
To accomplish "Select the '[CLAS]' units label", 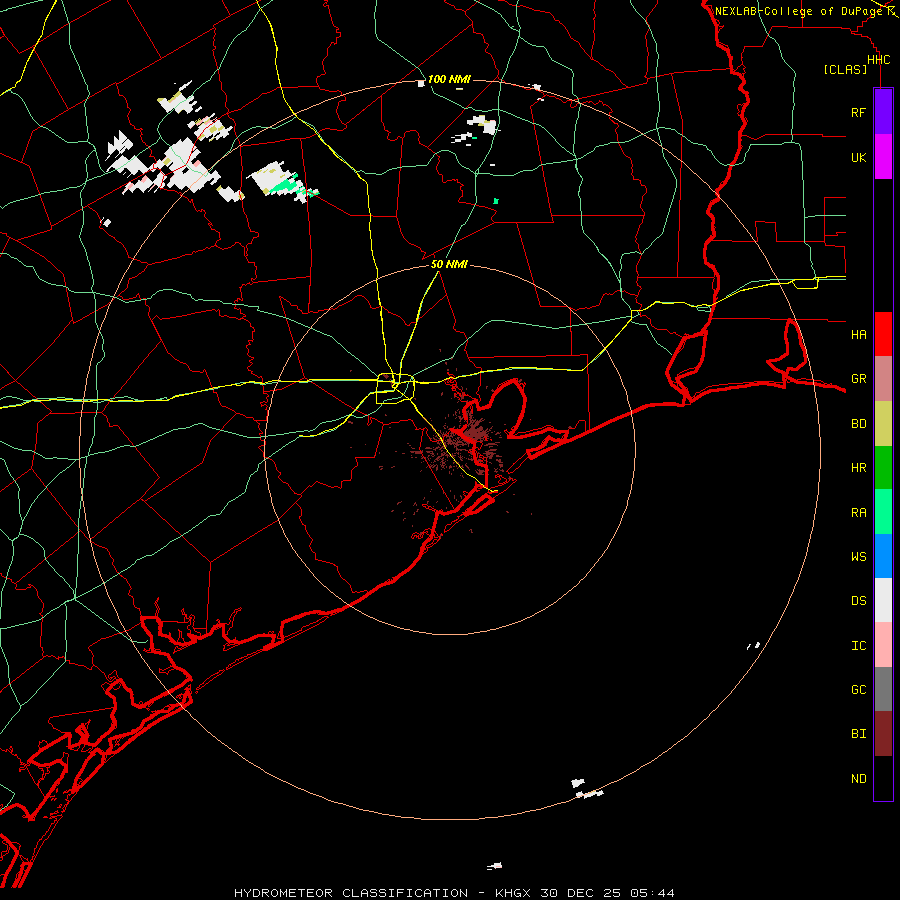I will [845, 69].
